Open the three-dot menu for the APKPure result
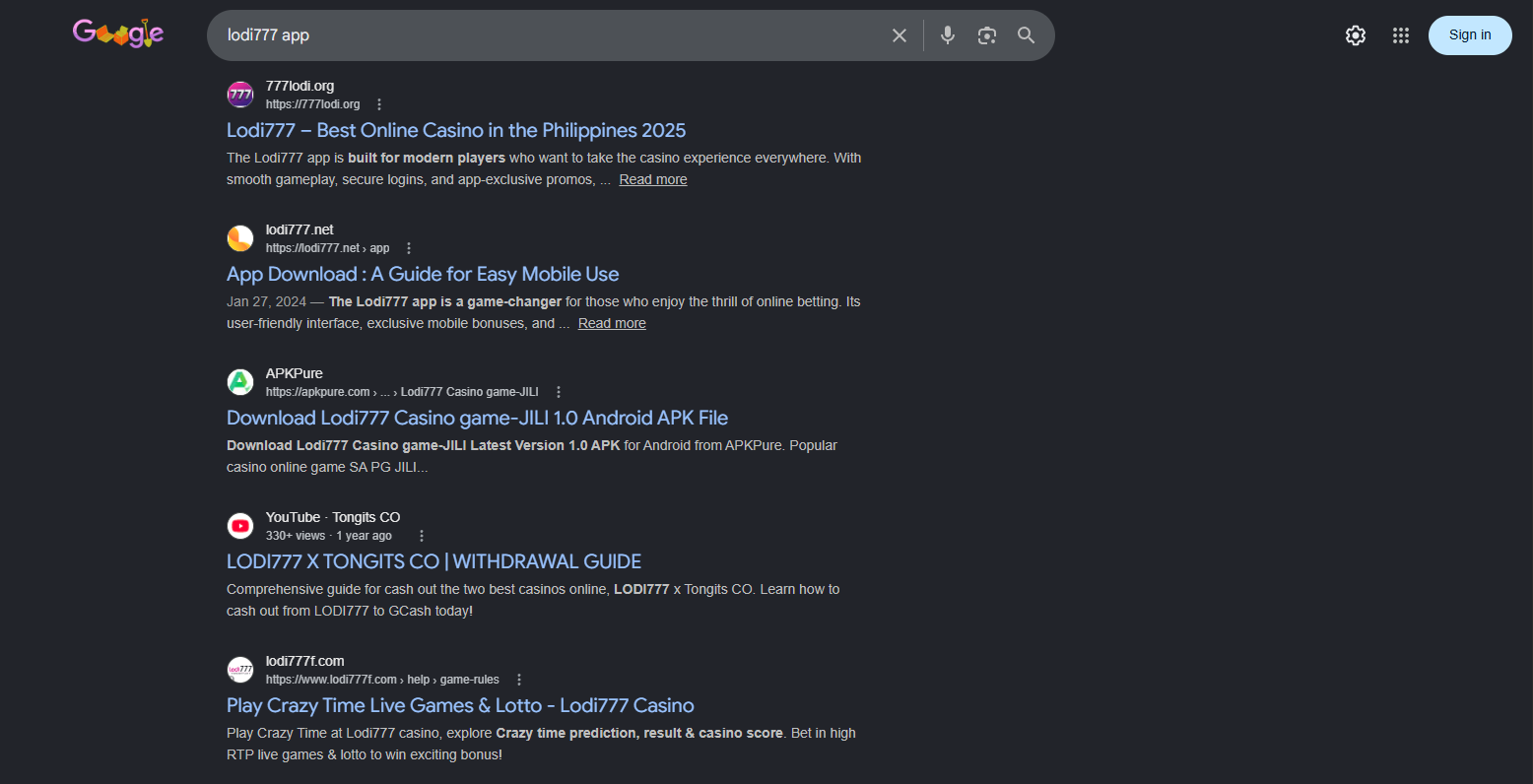The width and height of the screenshot is (1533, 784). pos(559,392)
